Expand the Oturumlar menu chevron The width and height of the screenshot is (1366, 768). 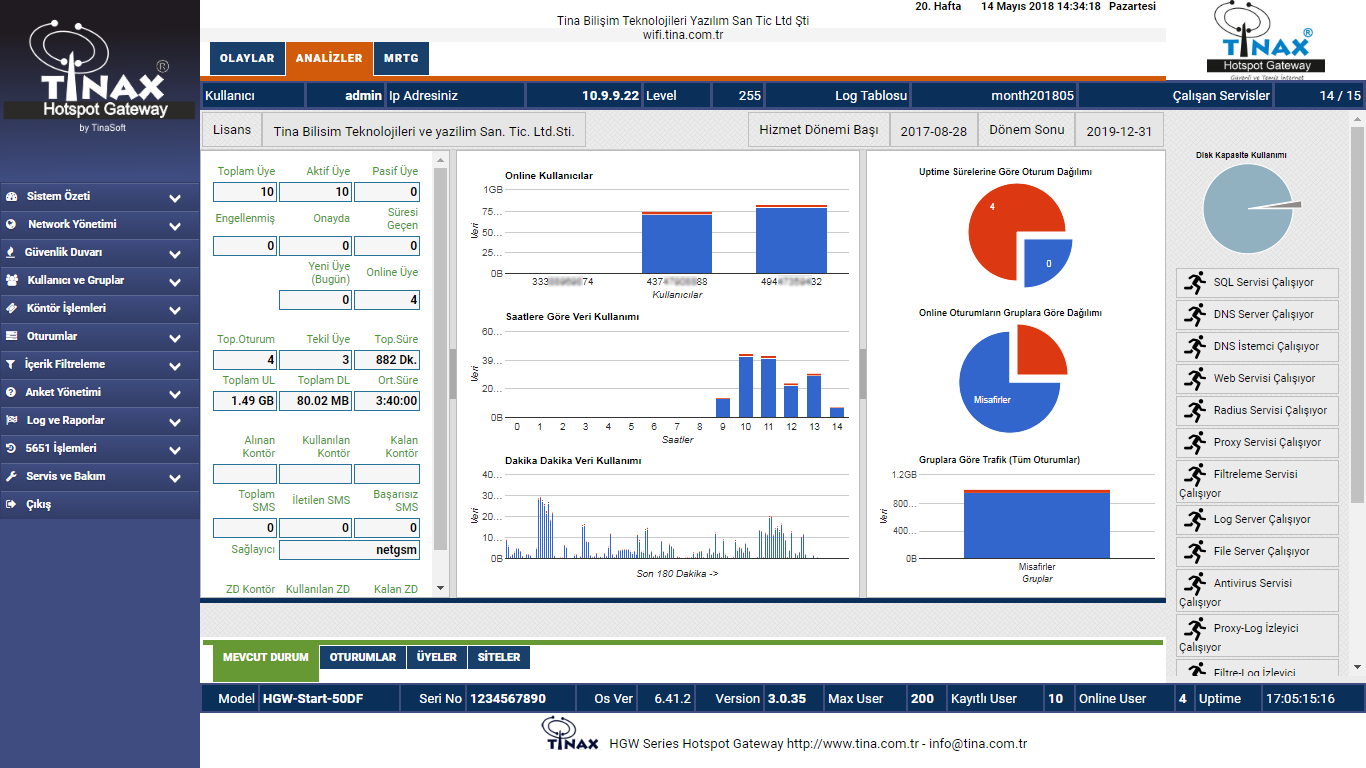(x=175, y=338)
